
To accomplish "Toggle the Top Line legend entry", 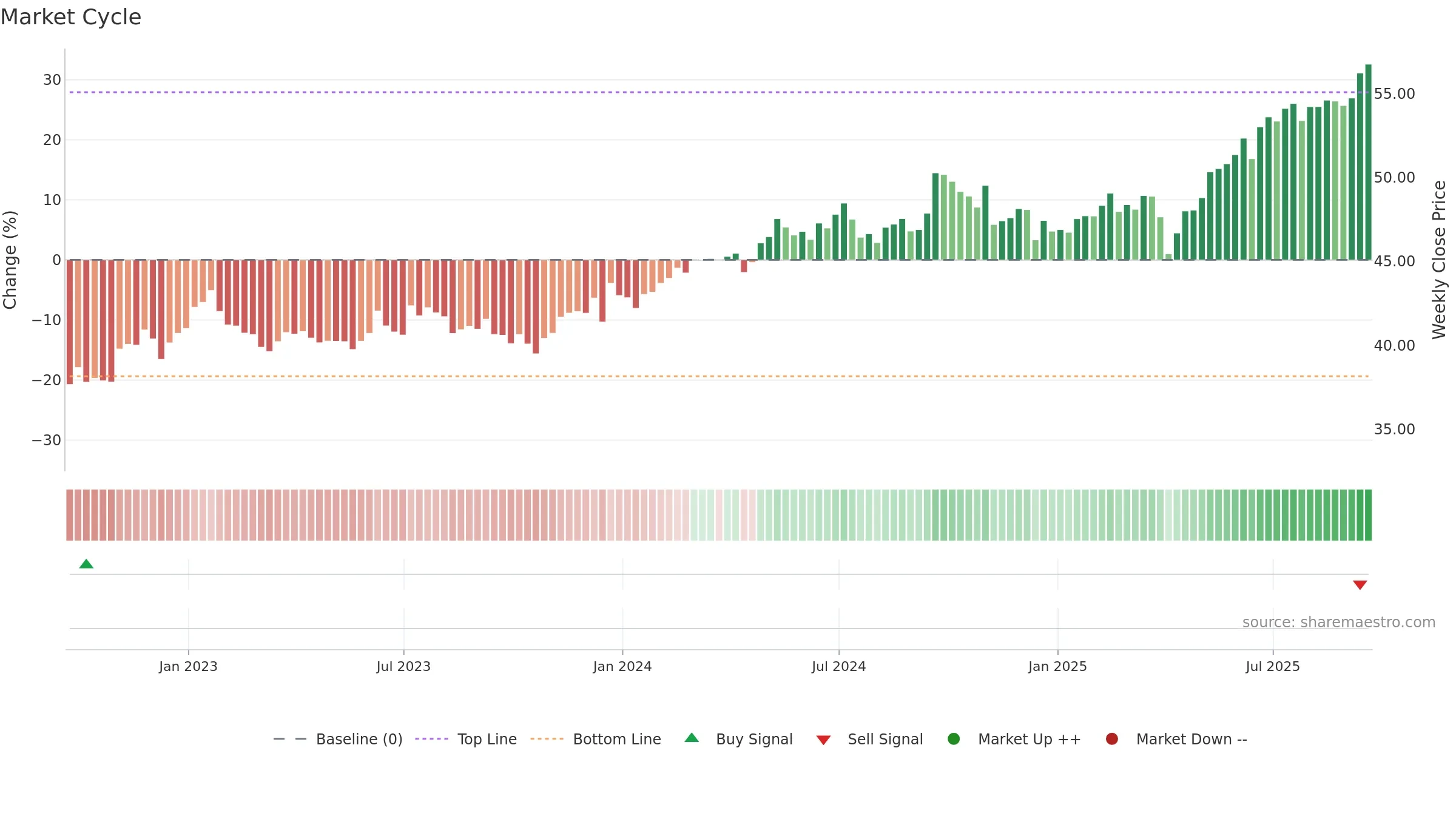I will click(466, 739).
